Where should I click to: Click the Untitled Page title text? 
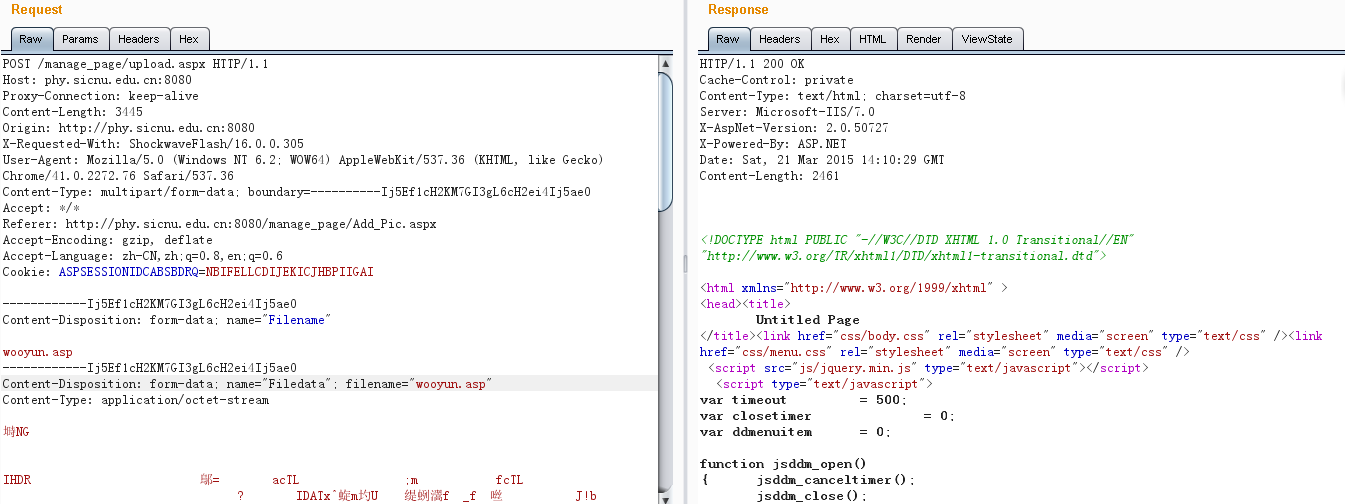[807, 320]
